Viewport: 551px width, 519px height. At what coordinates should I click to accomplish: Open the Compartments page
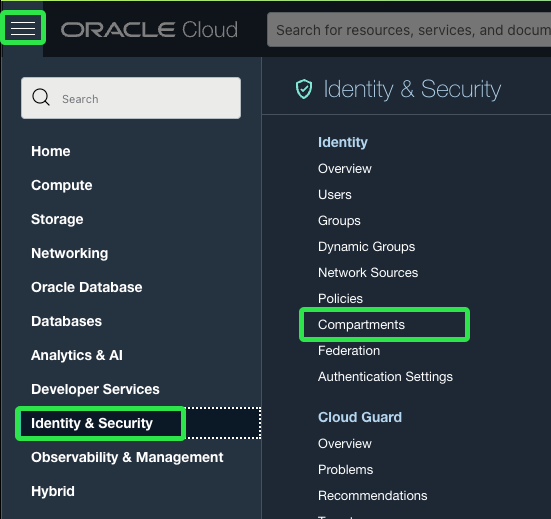click(x=361, y=325)
